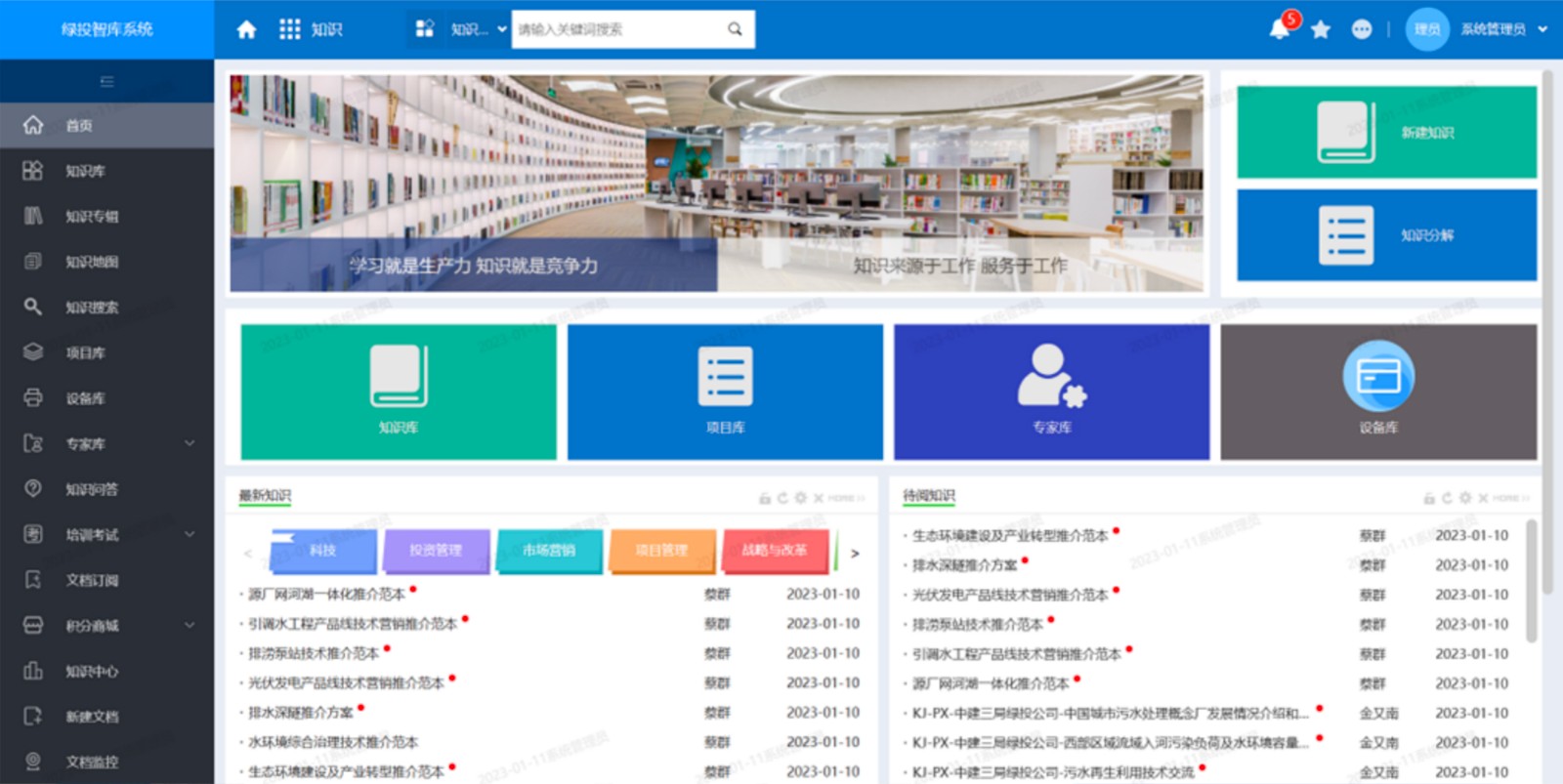This screenshot has width=1563, height=784.
Task: Expand the 培训考试 sidebar submenu
Action: coord(190,534)
